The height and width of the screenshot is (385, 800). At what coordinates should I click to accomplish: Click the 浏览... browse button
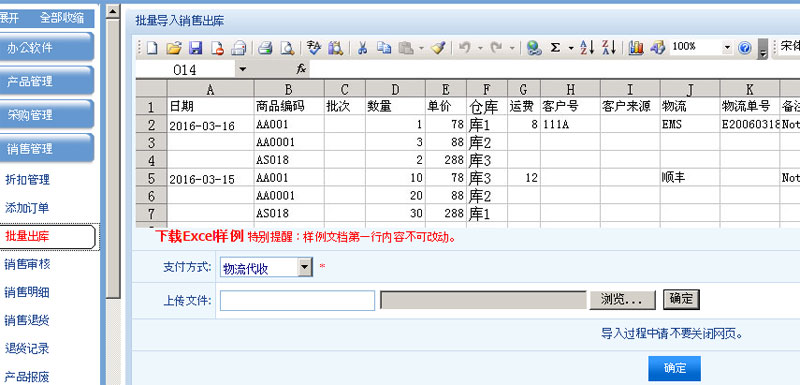tap(622, 300)
